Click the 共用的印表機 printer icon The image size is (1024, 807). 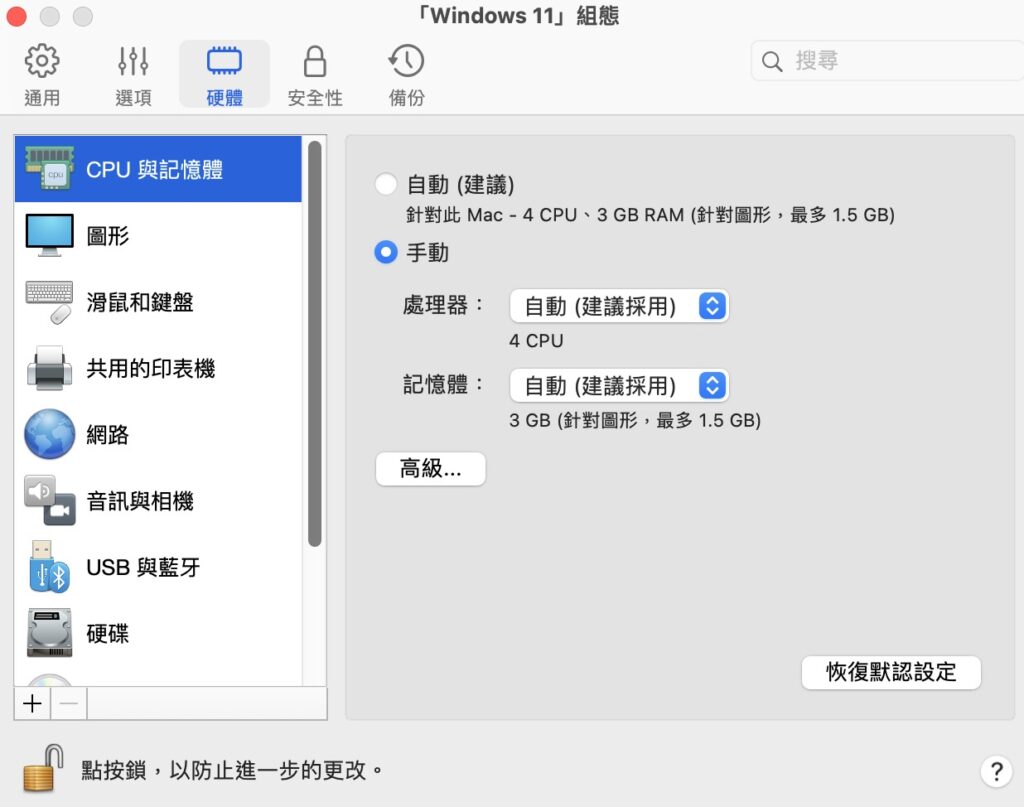click(50, 368)
